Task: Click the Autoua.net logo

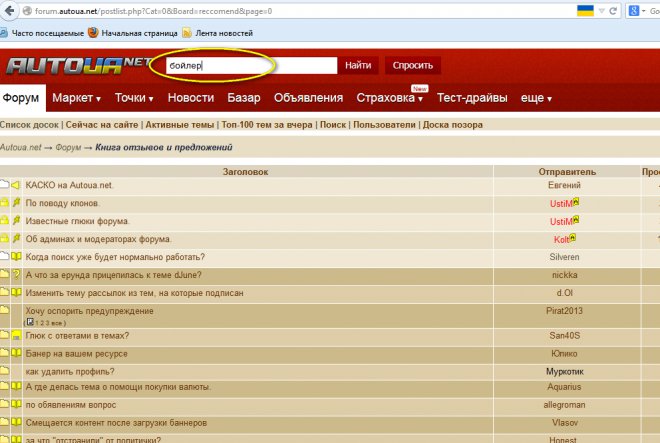Action: (x=73, y=66)
